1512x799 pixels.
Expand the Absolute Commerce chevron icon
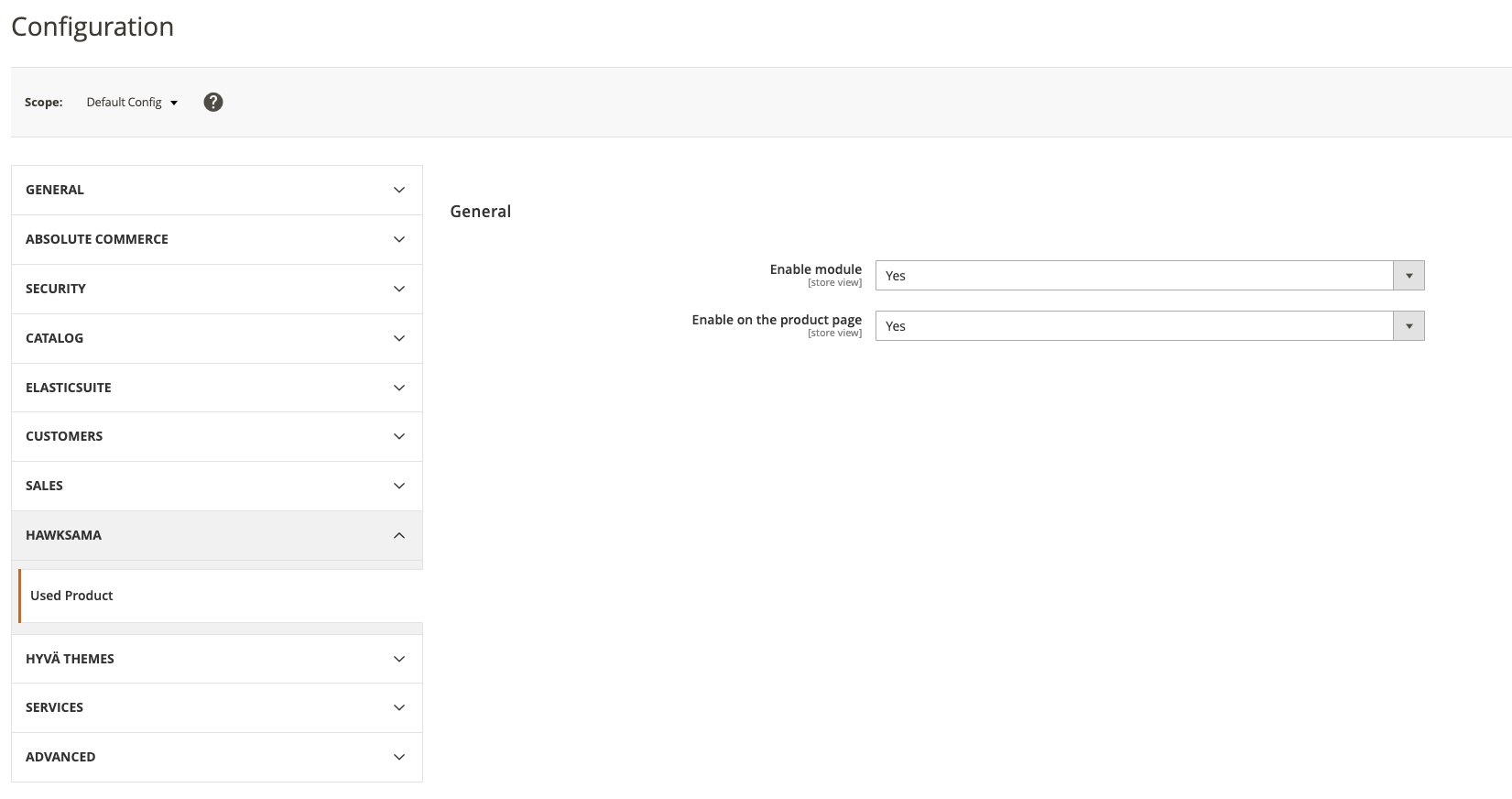(399, 240)
